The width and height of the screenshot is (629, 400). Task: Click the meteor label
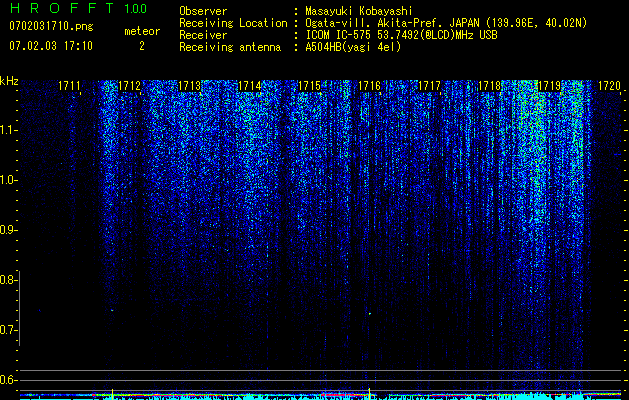[142, 31]
